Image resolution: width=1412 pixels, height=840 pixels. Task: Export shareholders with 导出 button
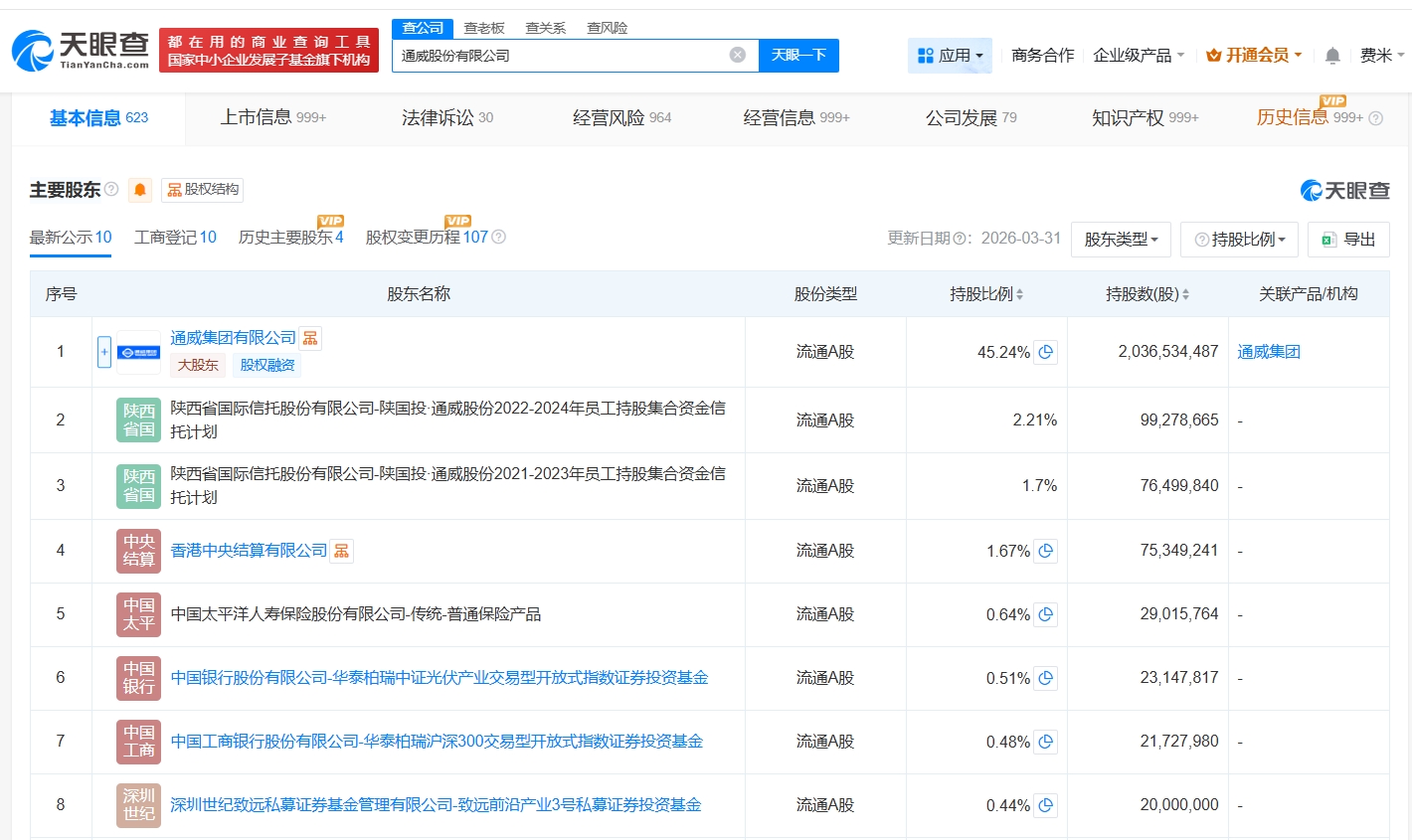coord(1348,240)
